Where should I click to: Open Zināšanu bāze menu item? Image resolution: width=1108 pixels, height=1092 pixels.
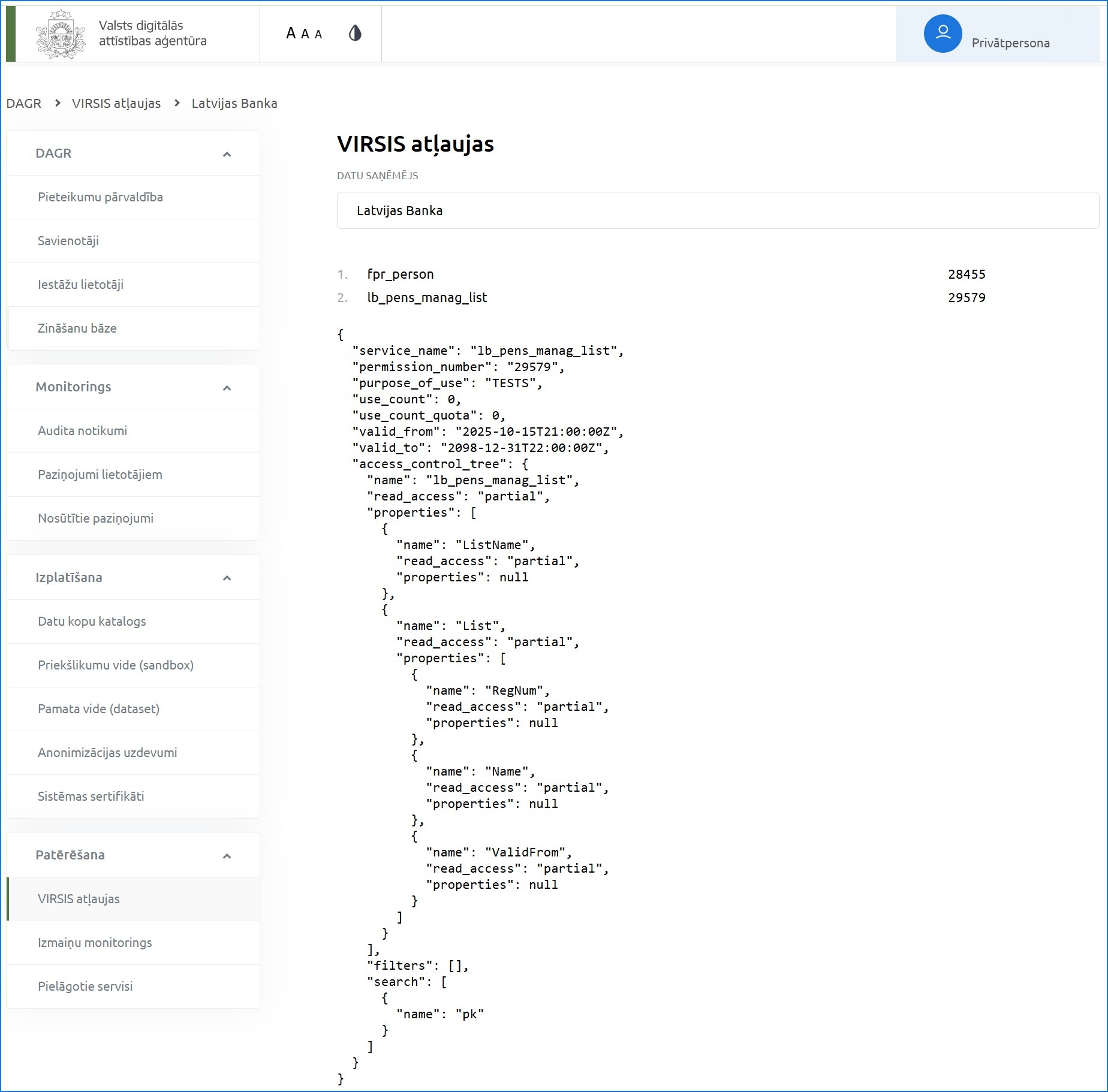(x=133, y=328)
